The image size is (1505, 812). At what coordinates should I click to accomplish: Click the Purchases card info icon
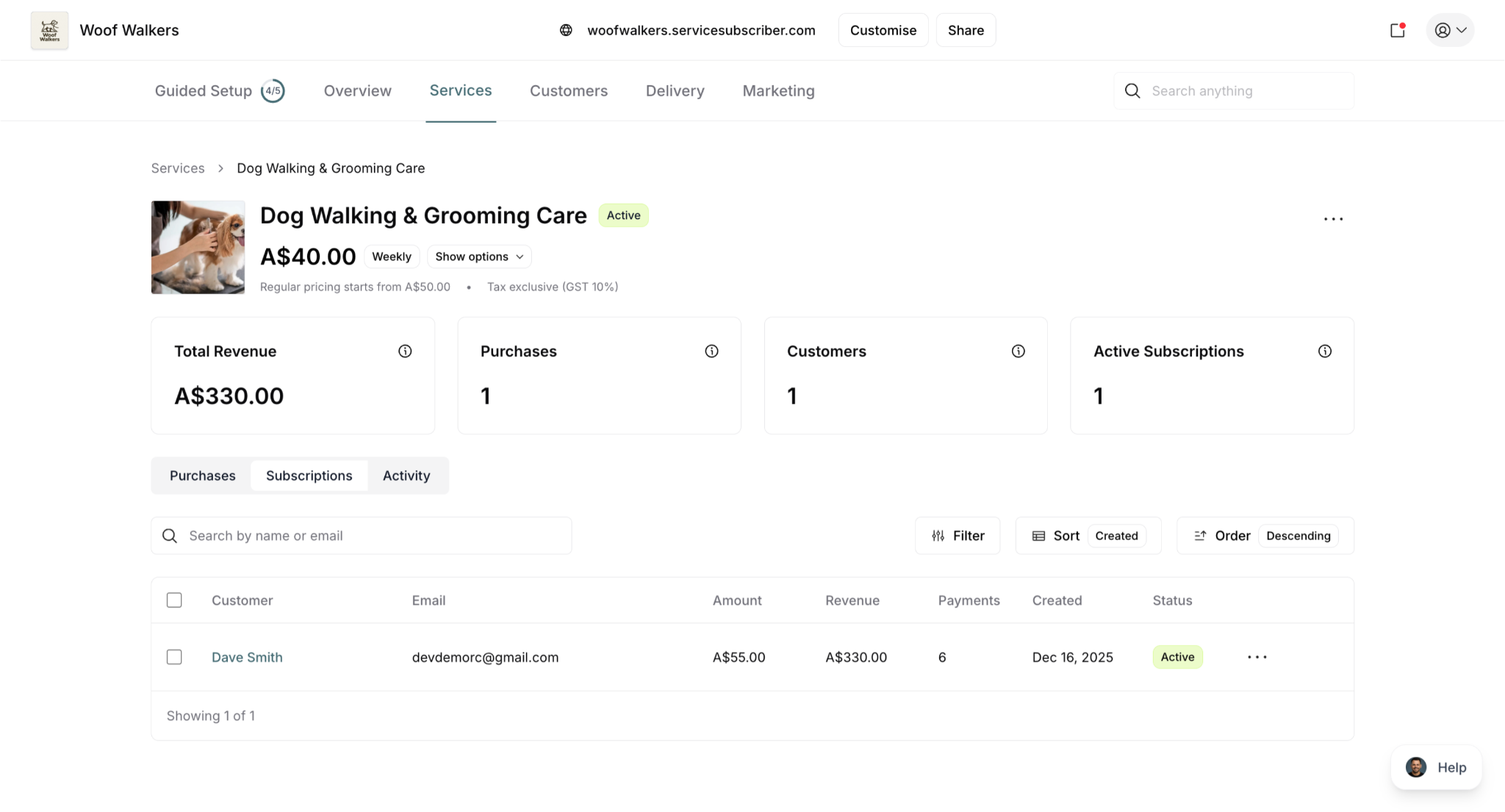coord(711,351)
